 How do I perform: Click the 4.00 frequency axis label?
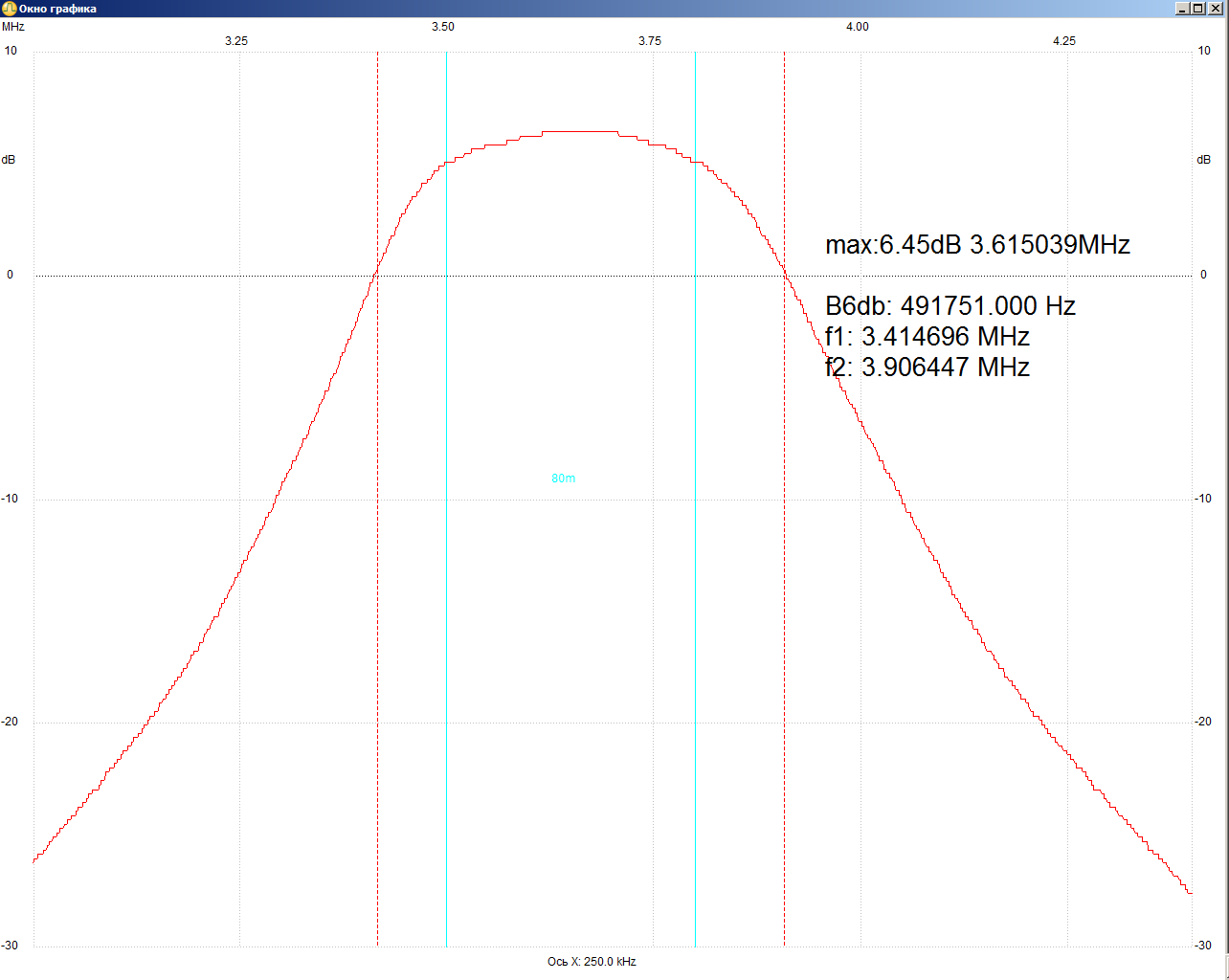tap(857, 27)
